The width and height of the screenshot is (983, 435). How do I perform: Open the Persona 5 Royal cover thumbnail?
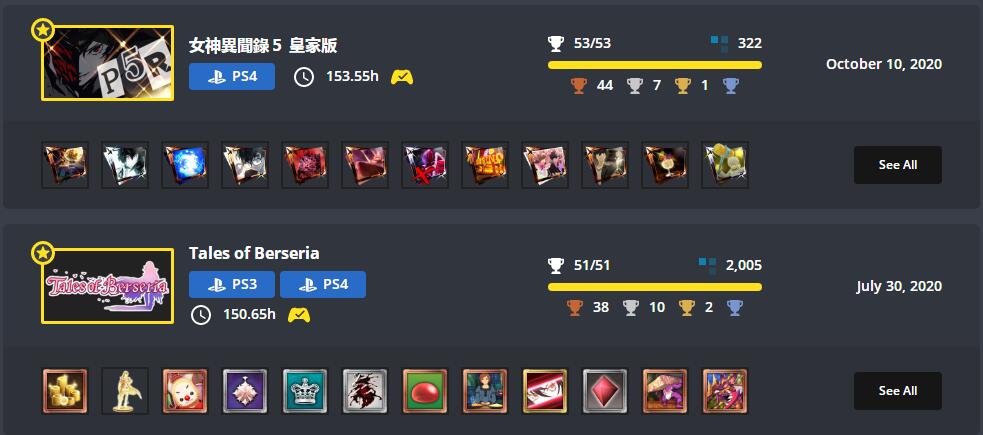[x=107, y=63]
